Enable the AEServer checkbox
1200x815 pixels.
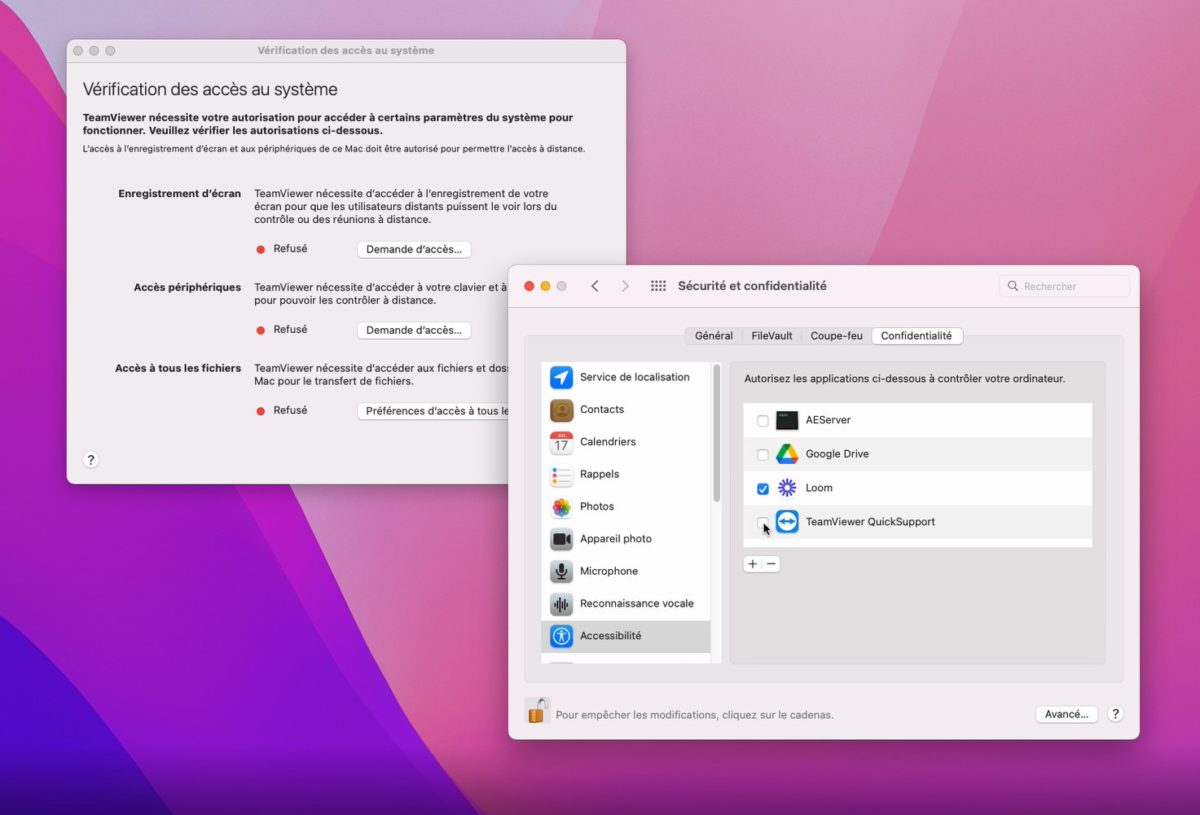(x=763, y=421)
